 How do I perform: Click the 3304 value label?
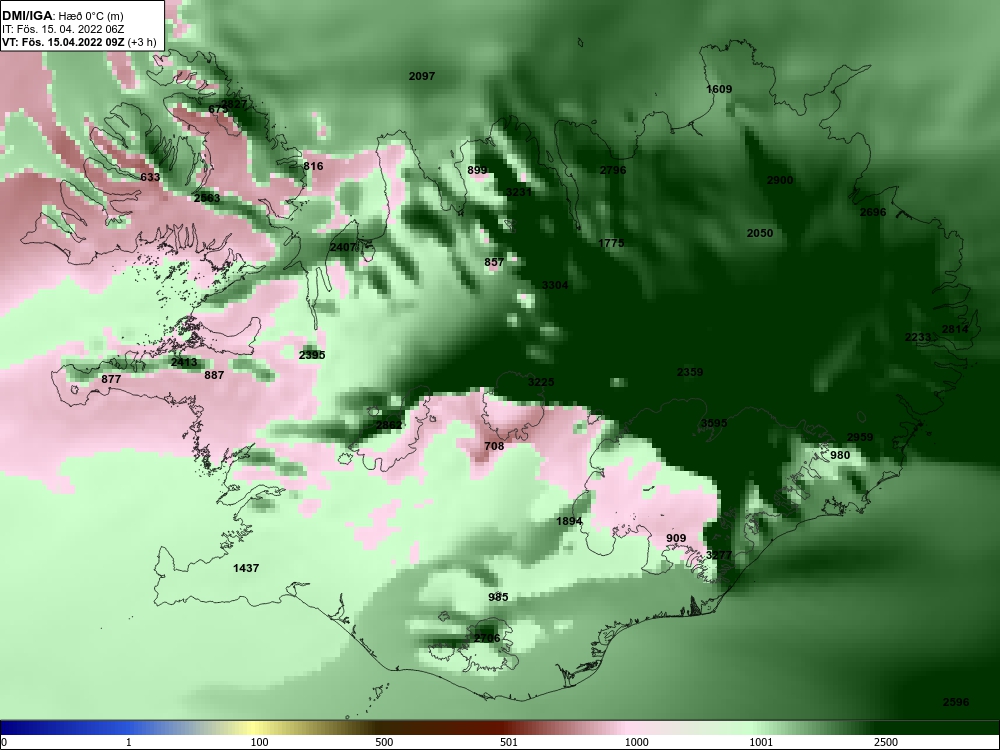pos(555,284)
